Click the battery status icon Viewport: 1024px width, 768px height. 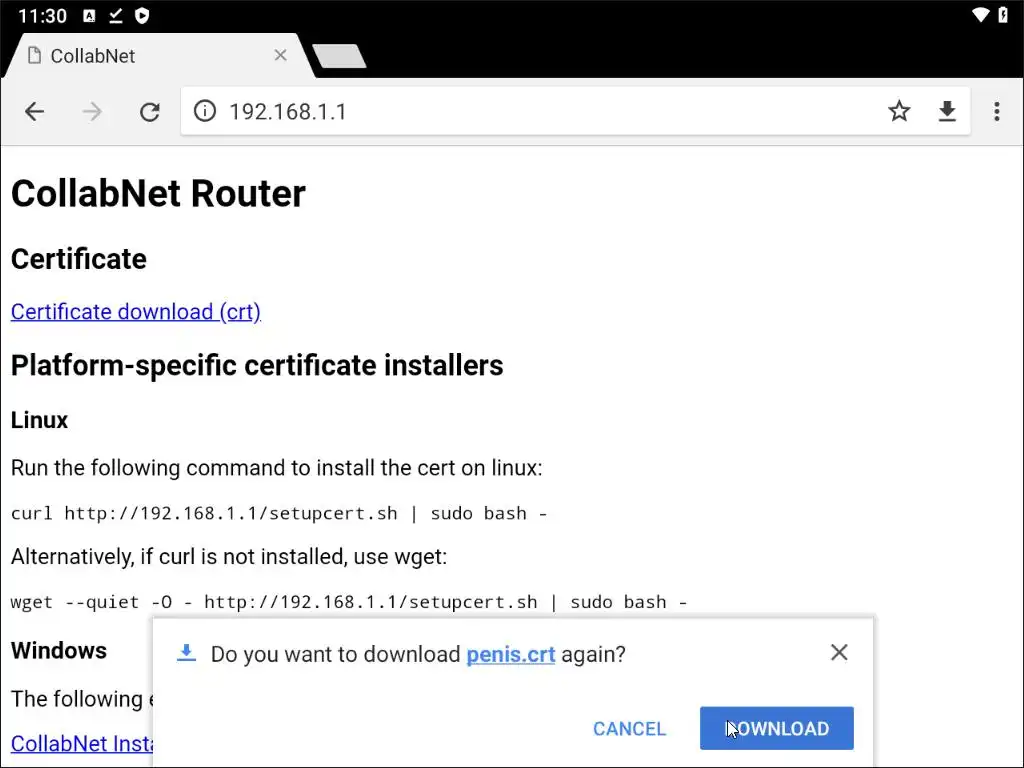click(1003, 14)
